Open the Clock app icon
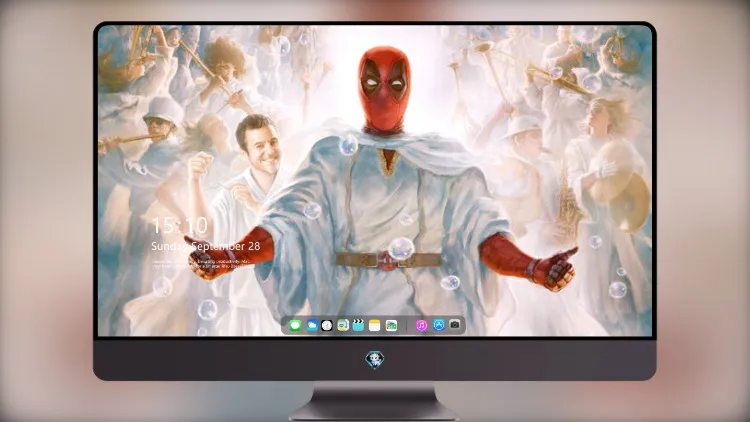The image size is (750, 422). [327, 326]
